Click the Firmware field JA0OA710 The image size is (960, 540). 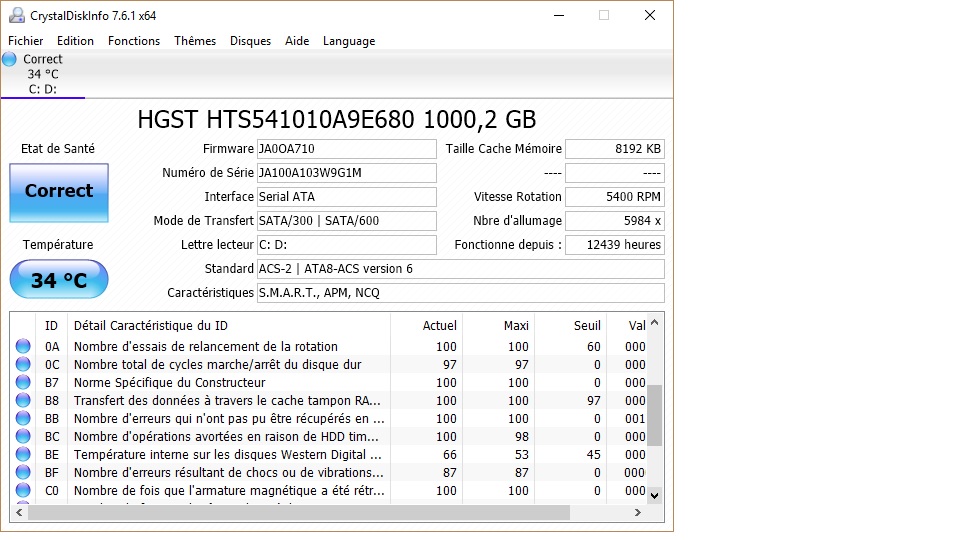point(347,149)
